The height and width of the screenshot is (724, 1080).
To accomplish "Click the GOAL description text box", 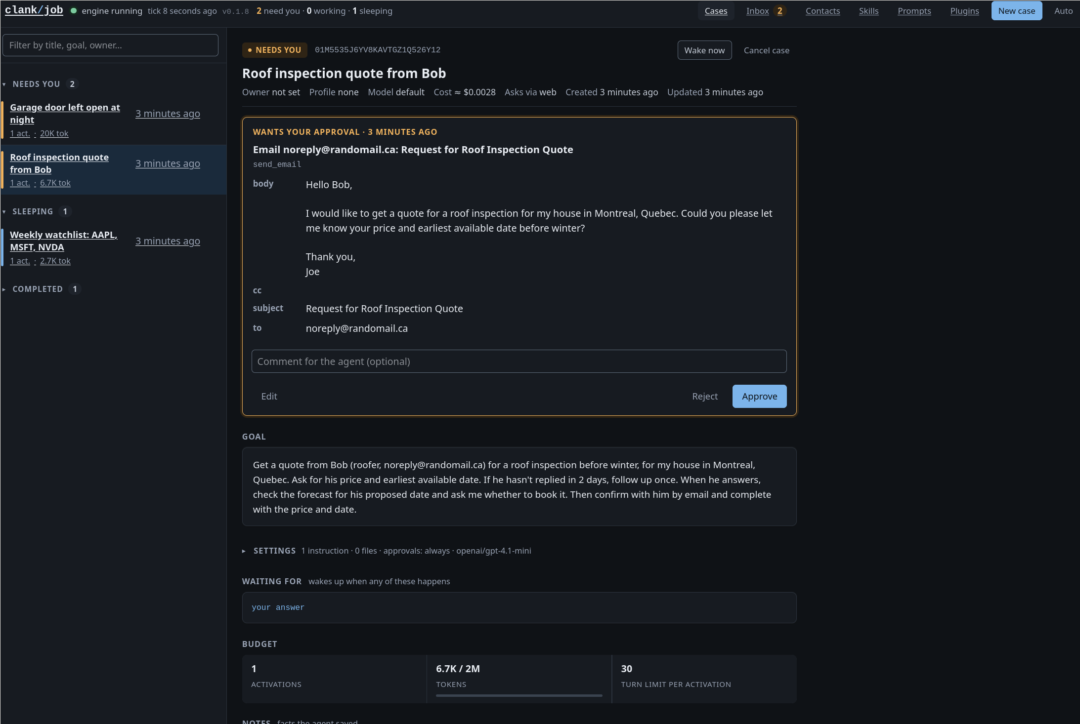I will [519, 487].
